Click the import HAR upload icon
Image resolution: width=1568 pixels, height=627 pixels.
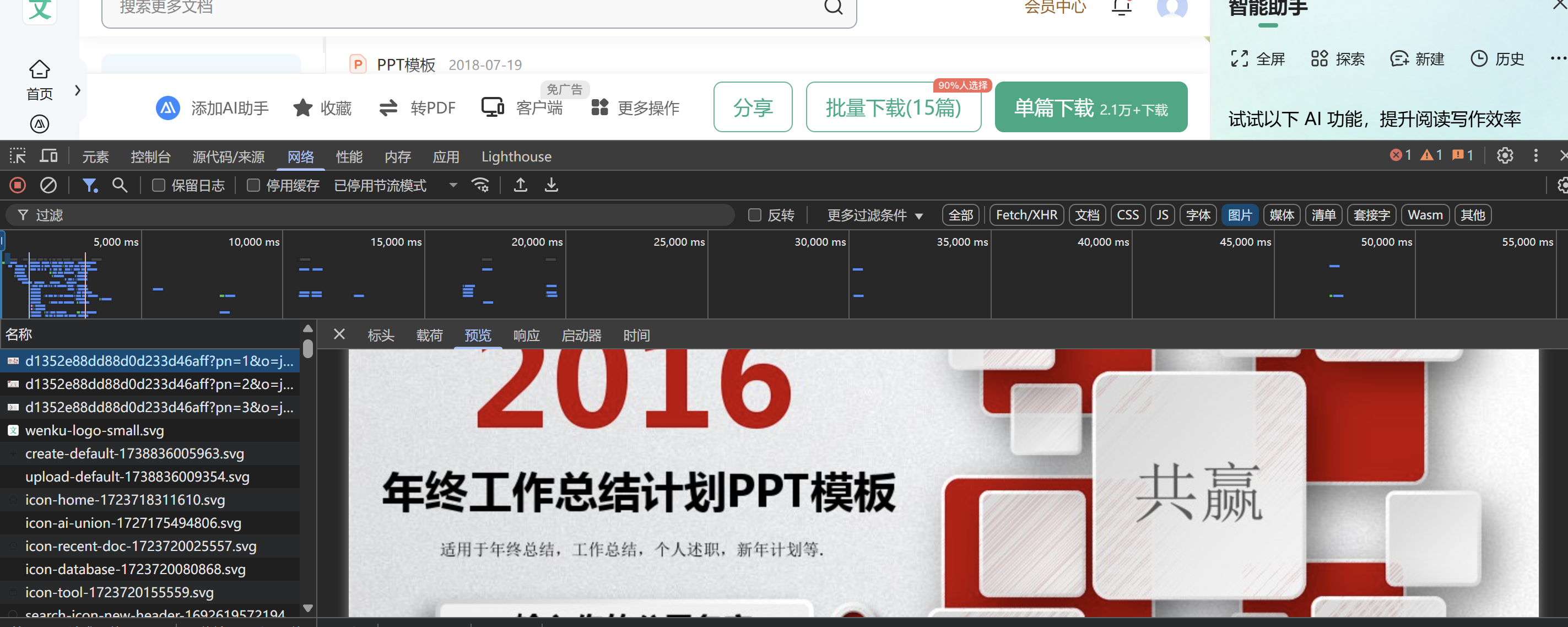point(521,185)
